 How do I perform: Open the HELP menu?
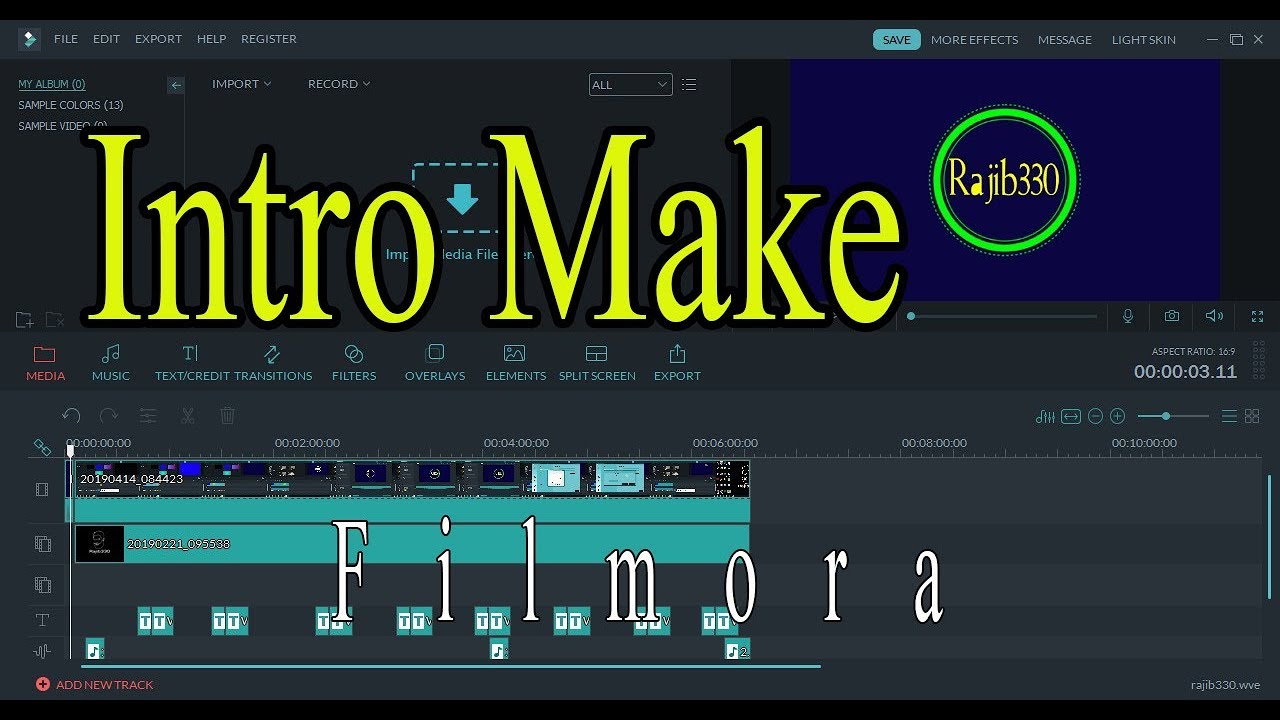pyautogui.click(x=211, y=39)
